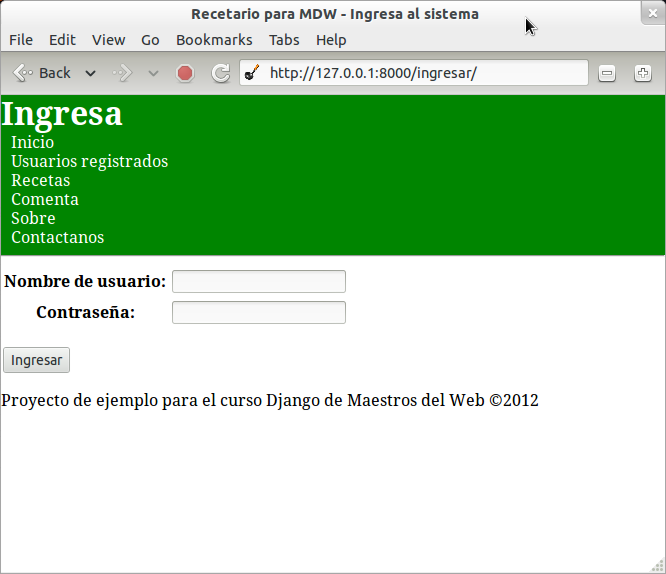Open the Forward history dropdown arrow
This screenshot has height=574, width=666.
pos(153,74)
